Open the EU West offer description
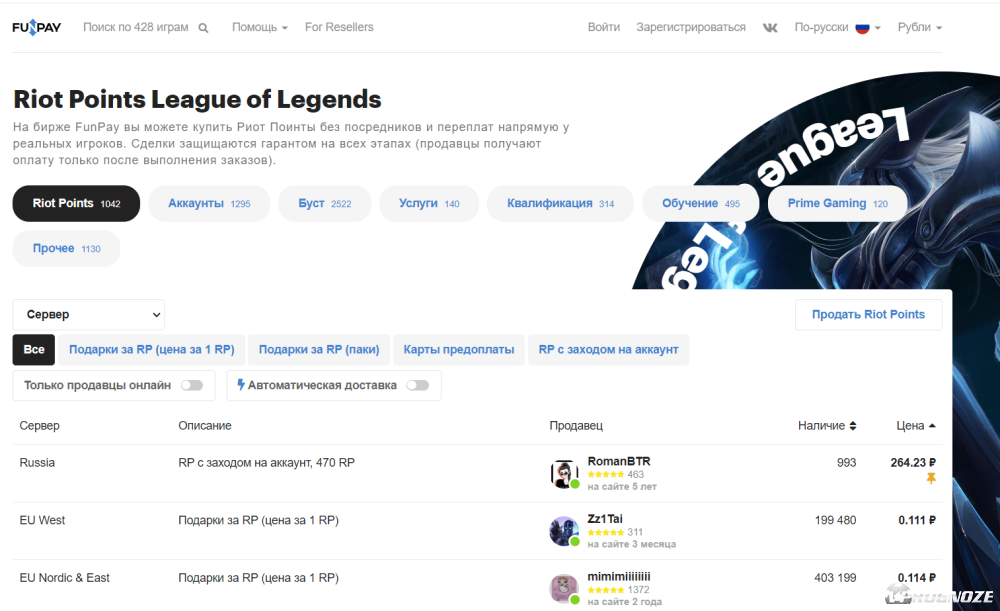The width and height of the screenshot is (1000, 611). point(258,520)
